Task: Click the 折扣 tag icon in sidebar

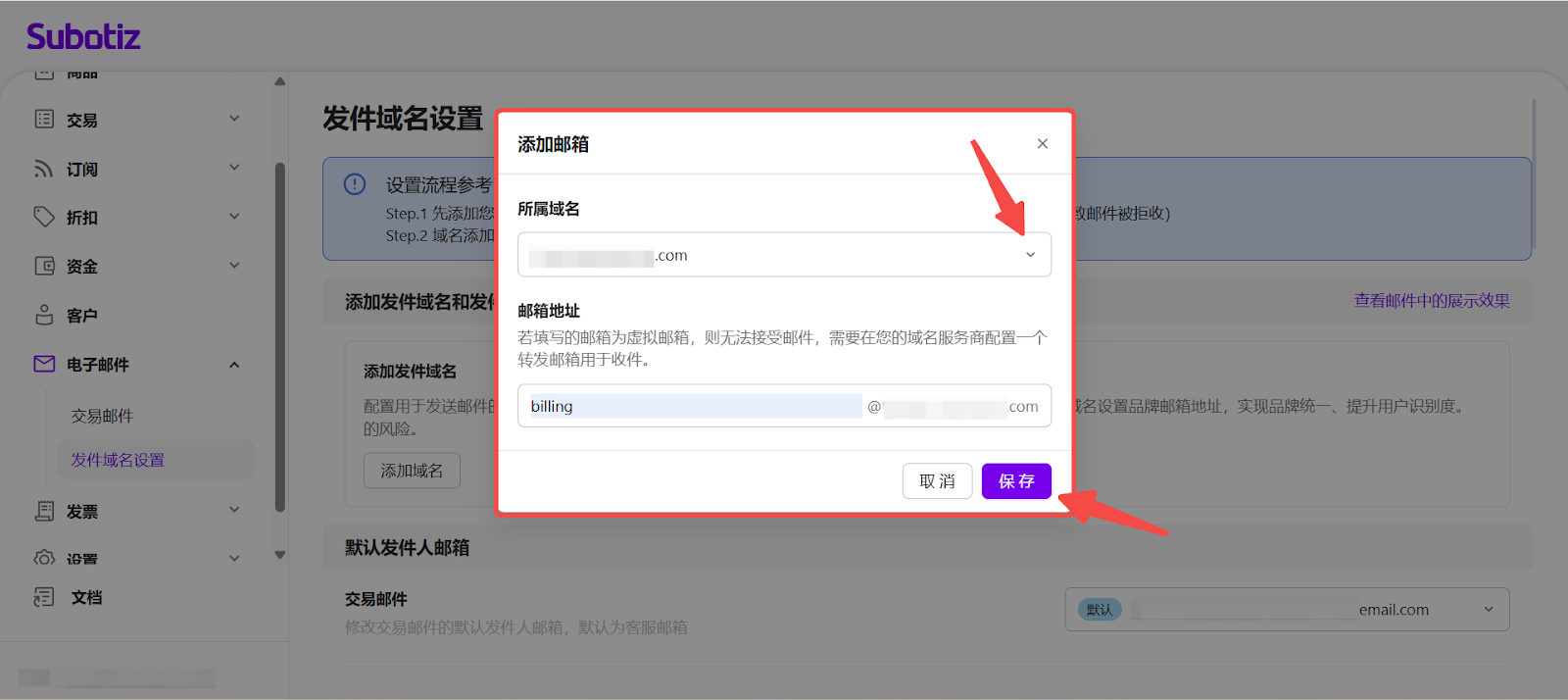Action: pyautogui.click(x=44, y=217)
